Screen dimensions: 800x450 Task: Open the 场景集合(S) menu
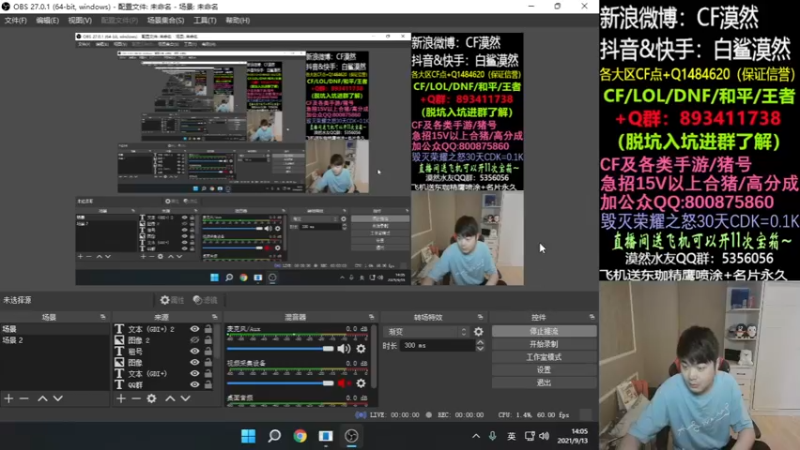[x=165, y=20]
